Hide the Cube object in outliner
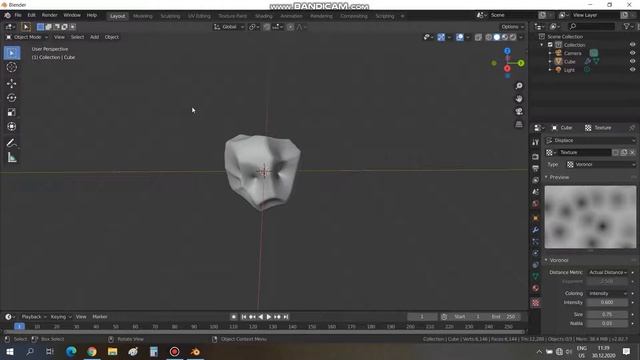Image resolution: width=640 pixels, height=360 pixels. [632, 62]
